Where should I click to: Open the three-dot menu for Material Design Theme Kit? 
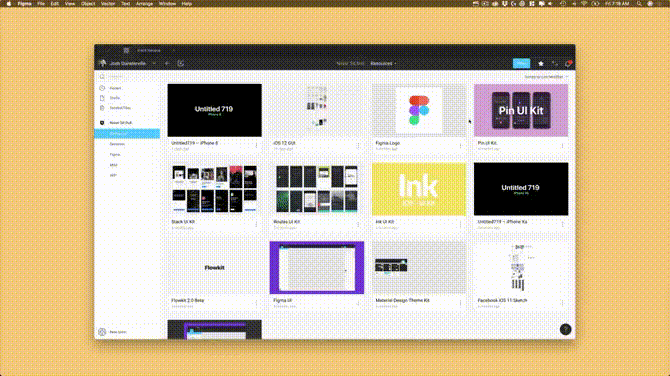coord(460,303)
